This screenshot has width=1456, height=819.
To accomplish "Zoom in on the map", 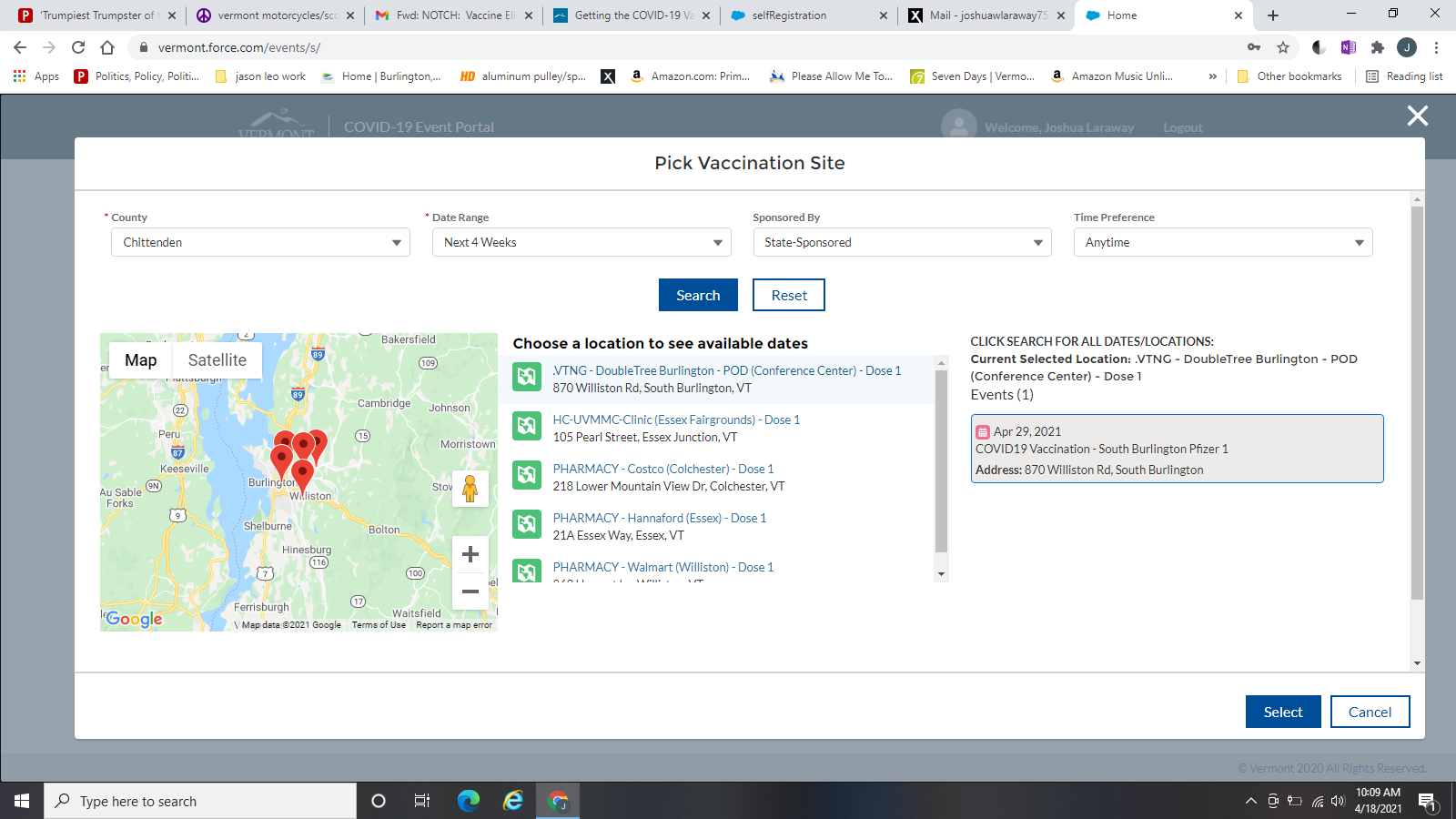I will pyautogui.click(x=470, y=554).
